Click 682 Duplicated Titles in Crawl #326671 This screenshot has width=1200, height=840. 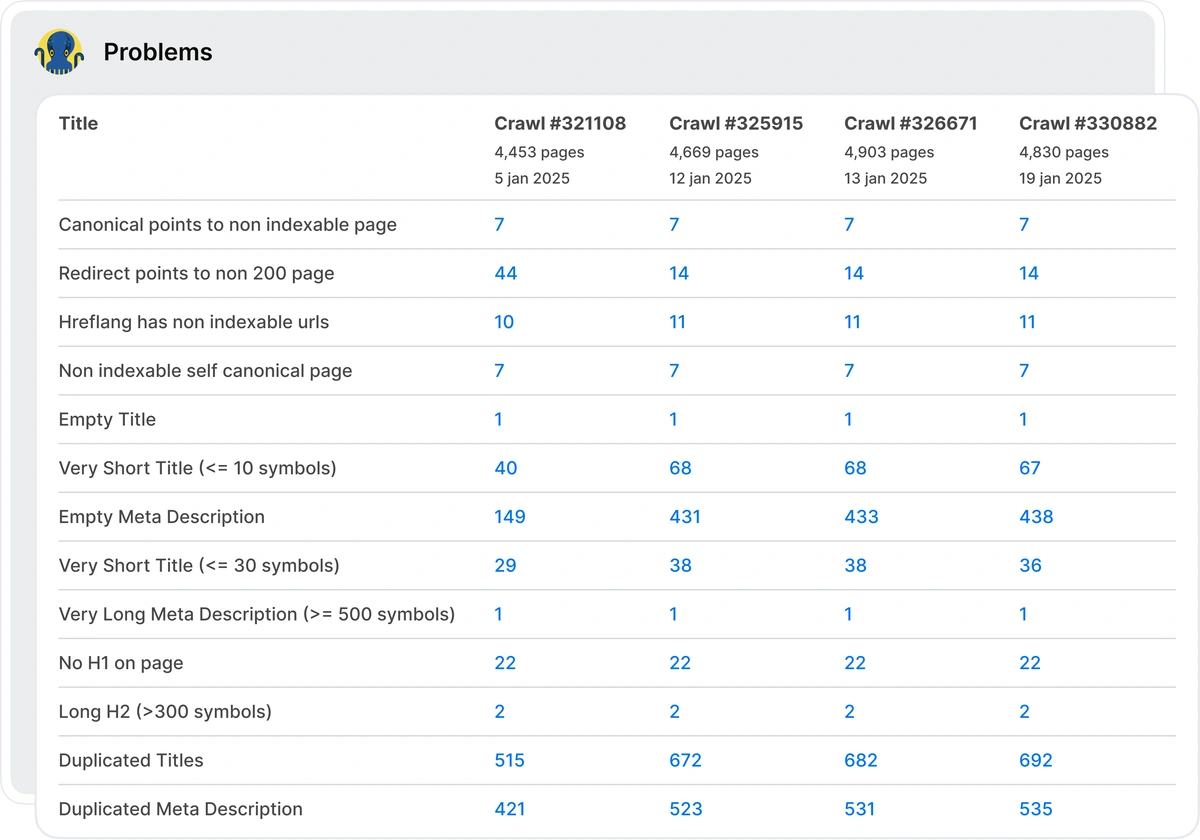click(860, 761)
